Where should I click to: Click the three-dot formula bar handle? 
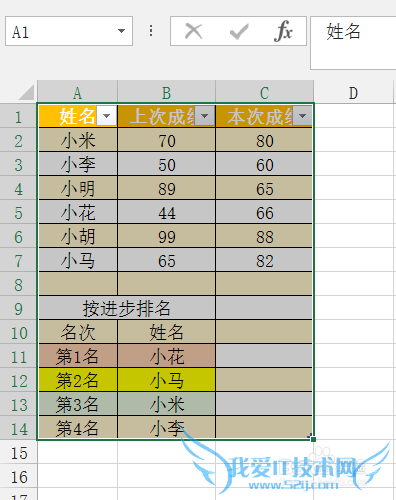point(151,31)
